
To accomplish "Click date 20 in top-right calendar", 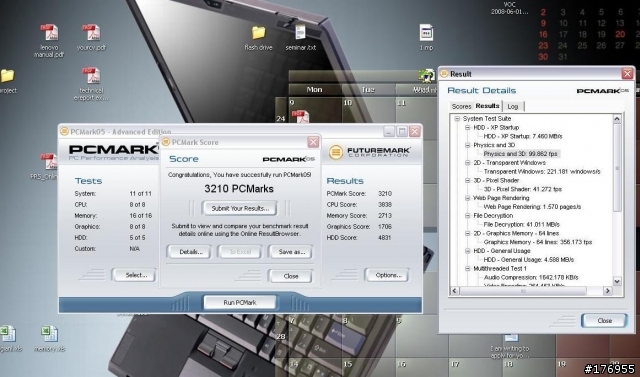I will point(620,34).
